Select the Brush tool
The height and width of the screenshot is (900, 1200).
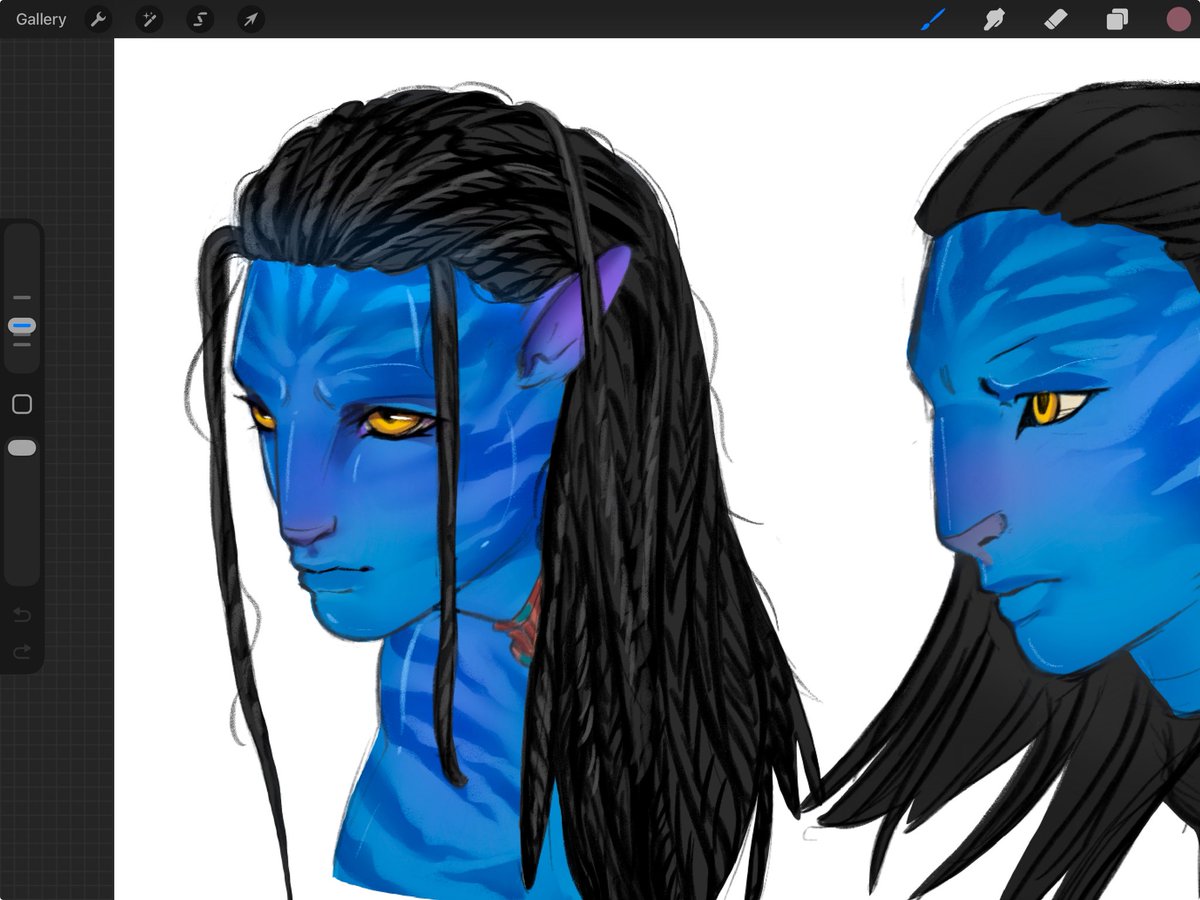(x=932, y=19)
